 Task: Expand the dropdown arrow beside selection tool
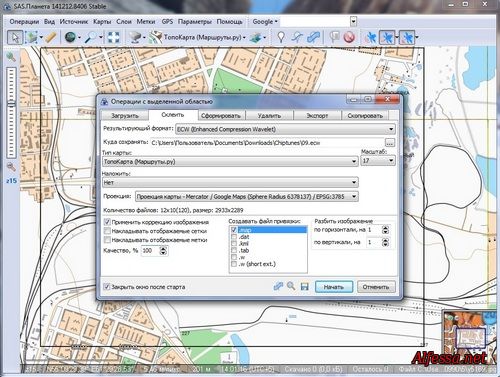(41, 37)
